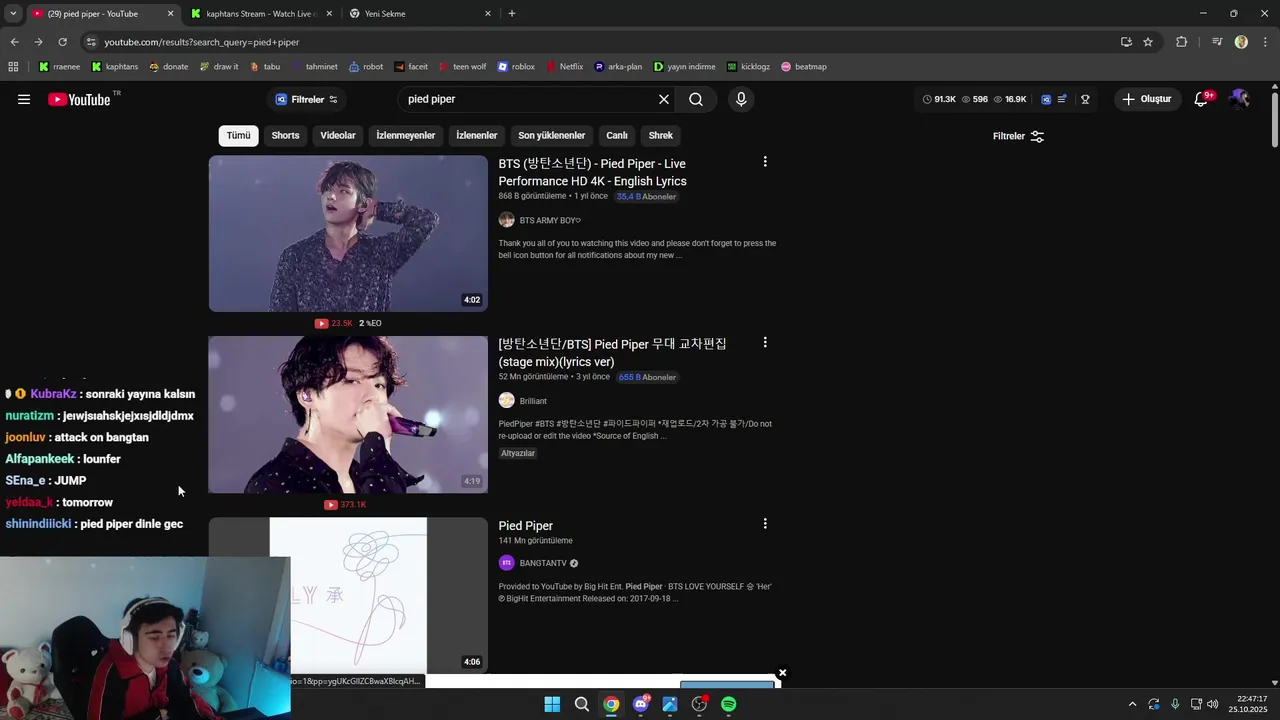
Task: Open the YouTube guide hamburger menu
Action: 24,99
